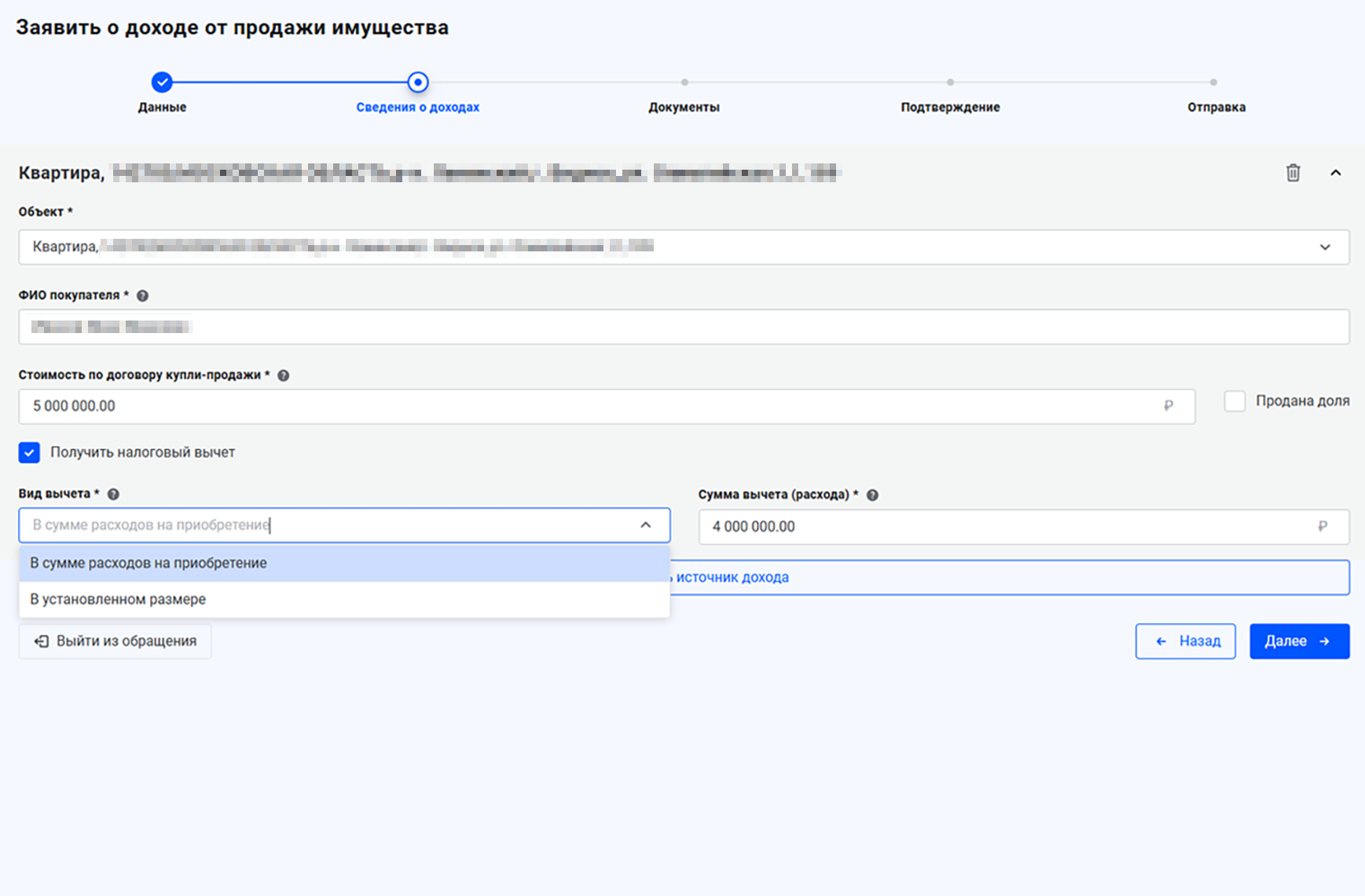Open help icon for Стоимость по договору купли-продажи
Viewport: 1365px width, 896px height.
(284, 375)
